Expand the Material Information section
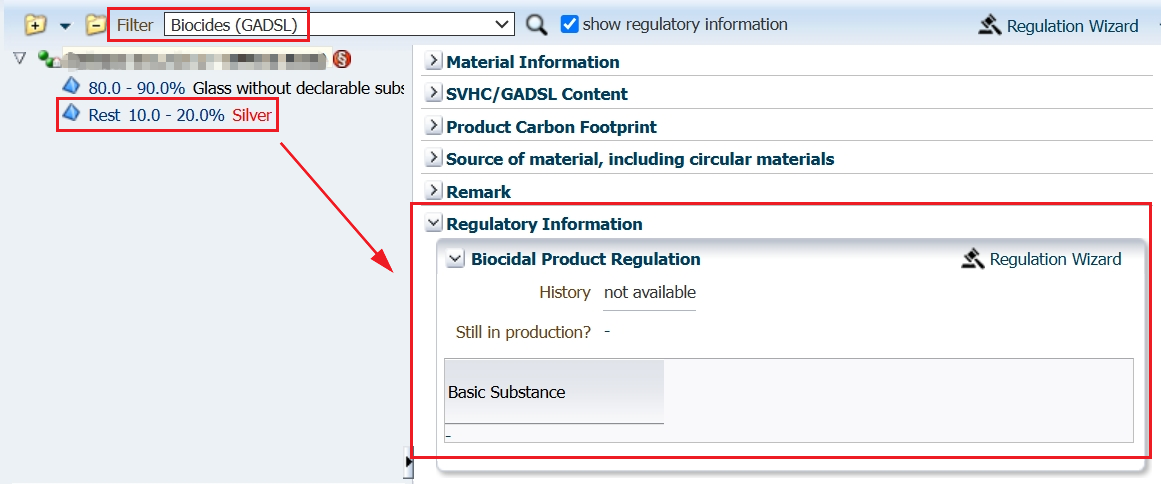 pos(434,61)
